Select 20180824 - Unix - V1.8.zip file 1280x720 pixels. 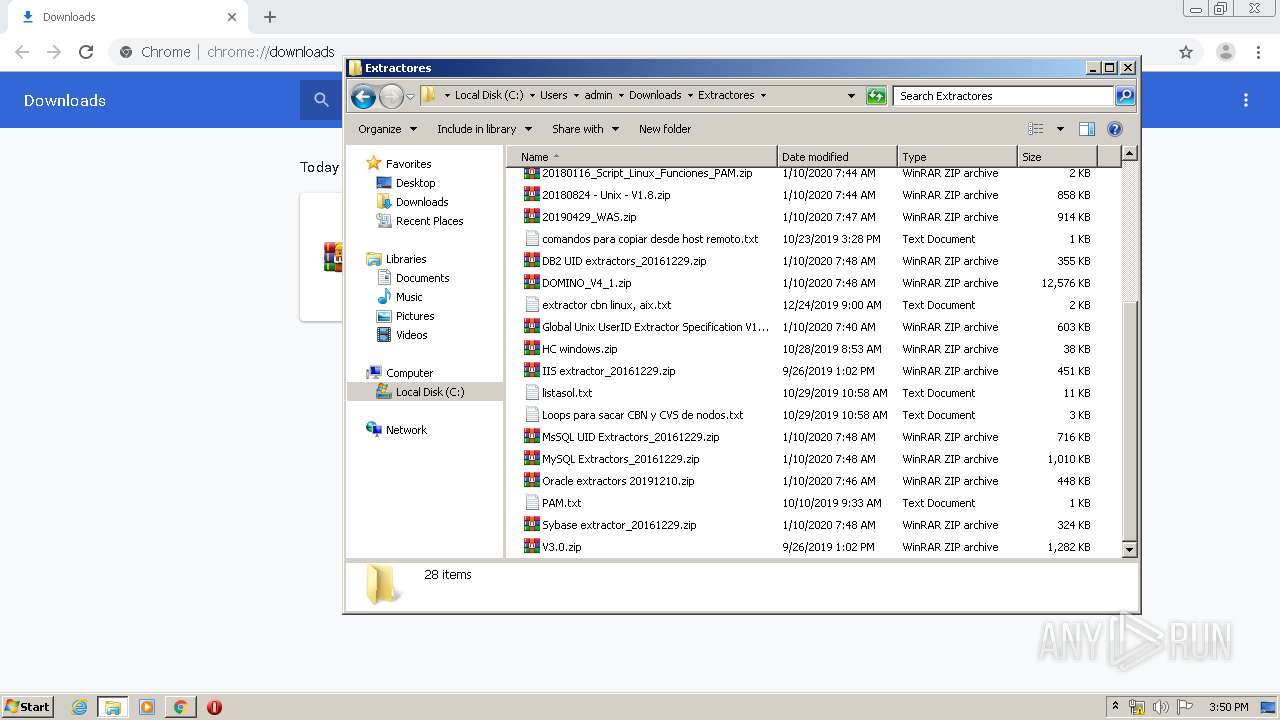pos(606,195)
